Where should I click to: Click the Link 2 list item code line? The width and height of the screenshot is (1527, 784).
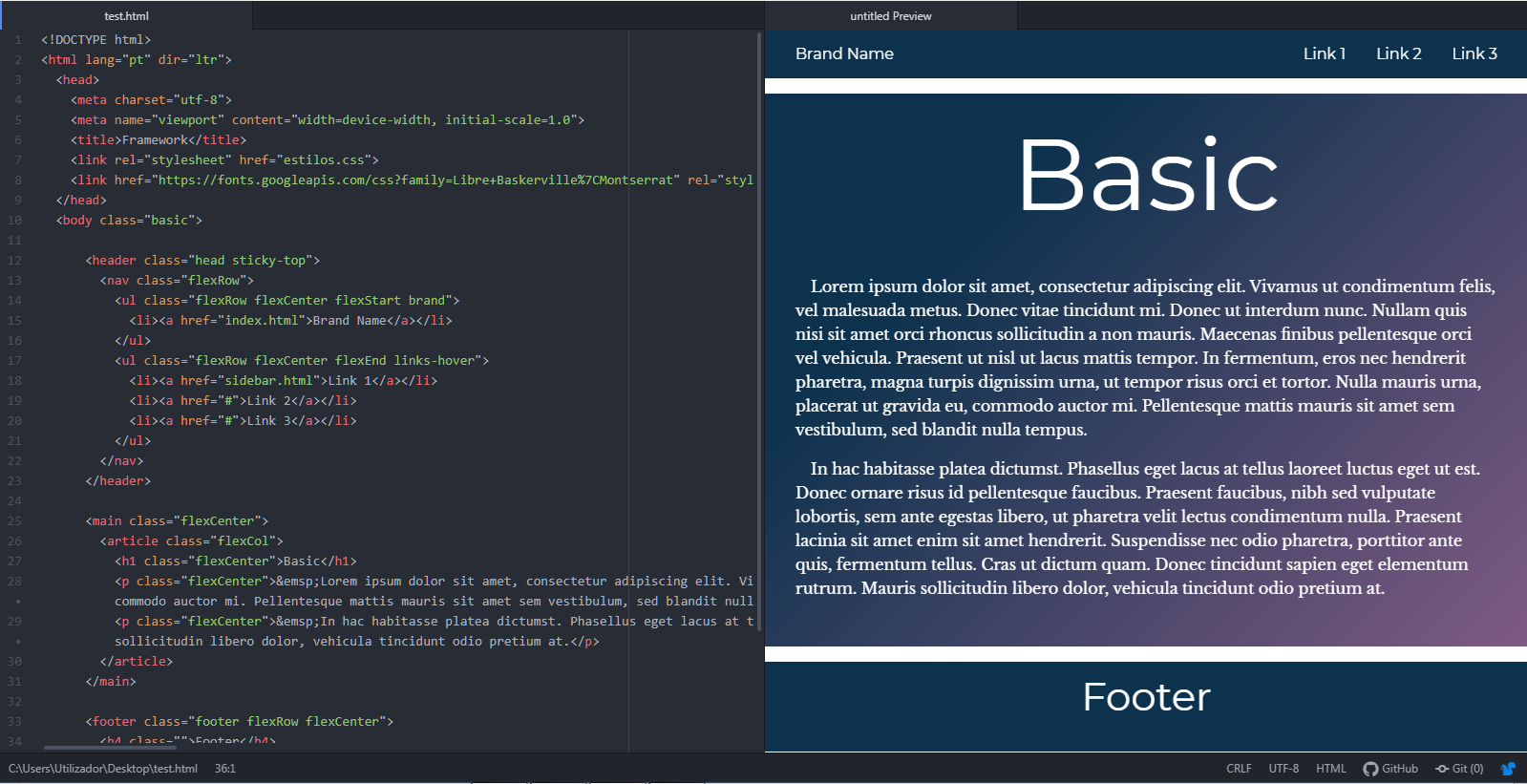click(244, 401)
